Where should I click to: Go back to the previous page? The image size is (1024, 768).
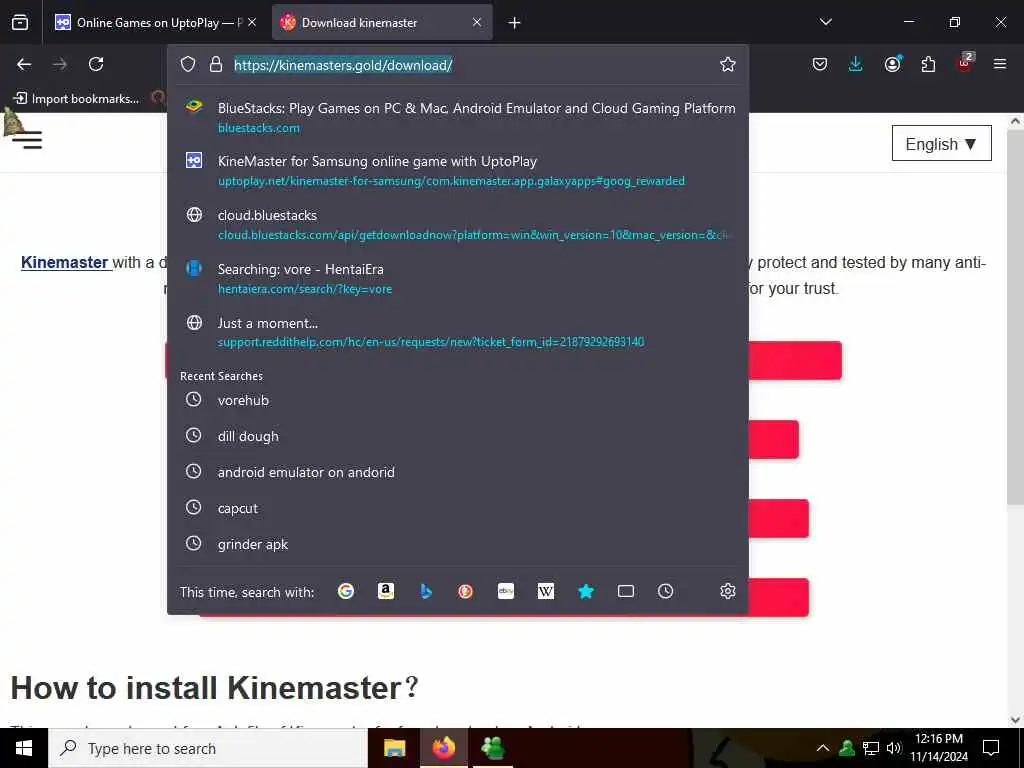pos(24,64)
